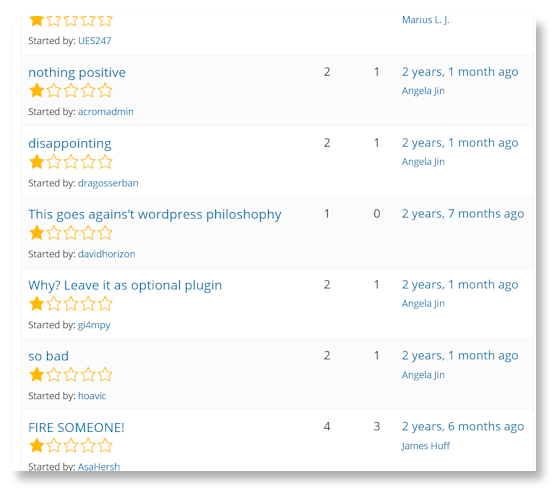Open the "so bad" review topic
This screenshot has width=553, height=488.
point(48,356)
